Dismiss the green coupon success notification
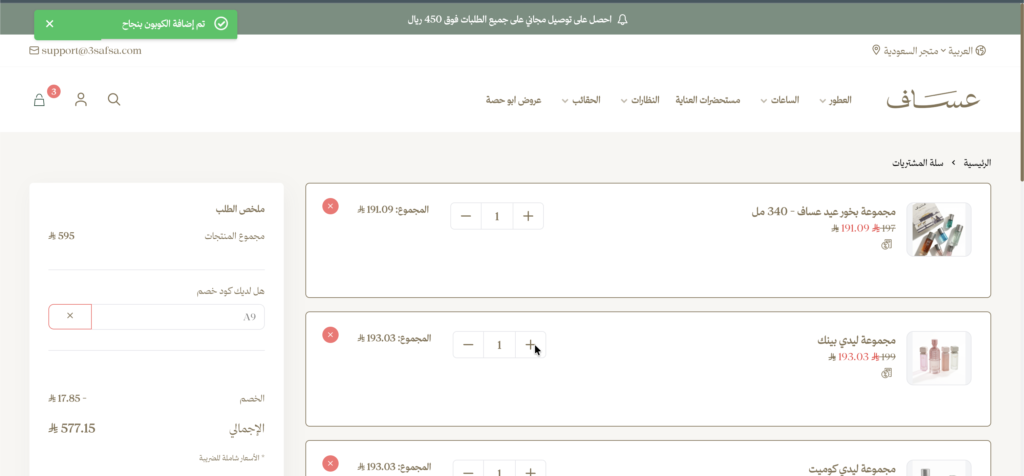The height and width of the screenshot is (476, 1024). 50,24
